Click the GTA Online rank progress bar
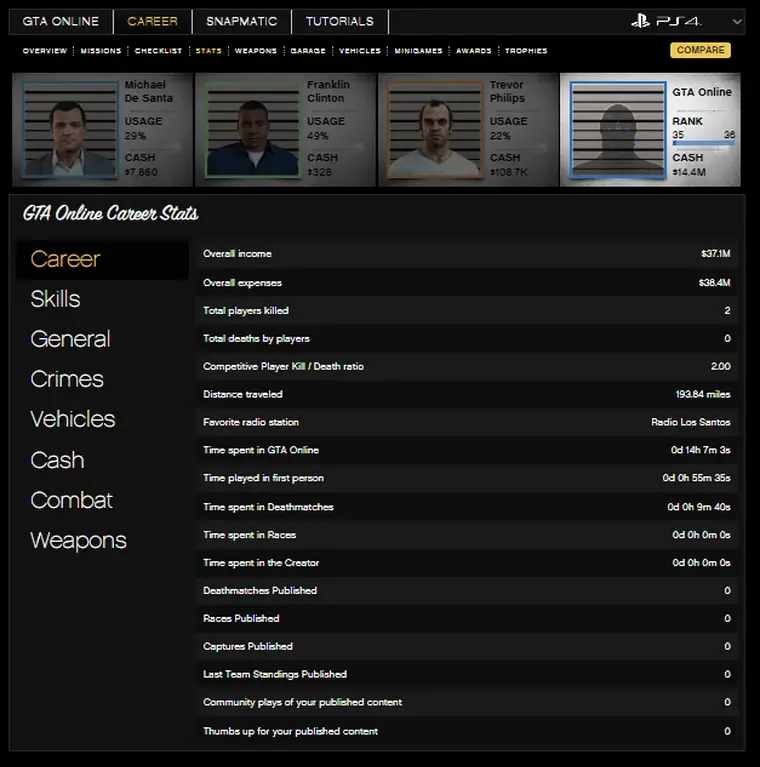The width and height of the screenshot is (760, 767). [x=703, y=143]
